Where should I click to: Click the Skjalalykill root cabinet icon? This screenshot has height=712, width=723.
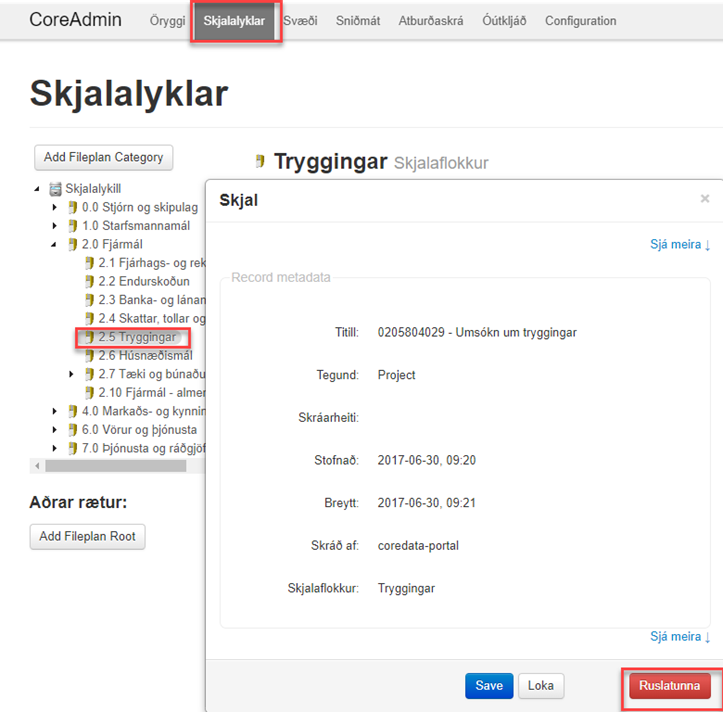point(55,189)
